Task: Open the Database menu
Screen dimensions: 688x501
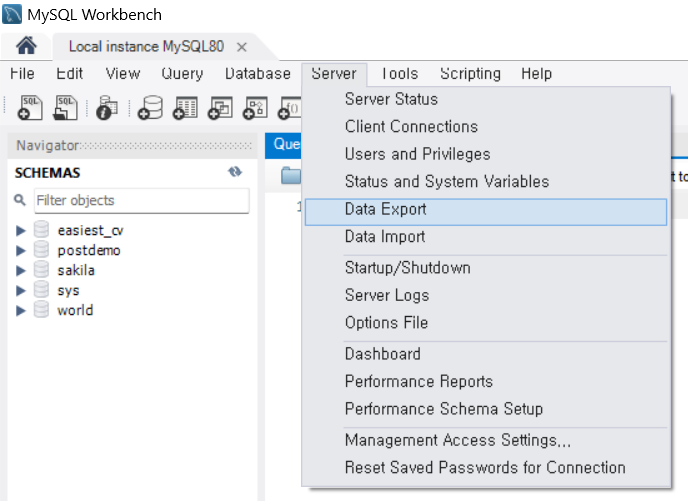Action: [x=257, y=74]
